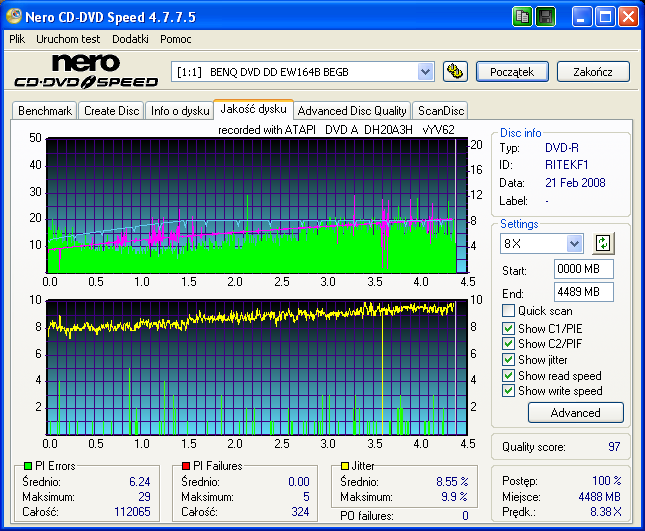Click the refresh speed list icon

pyautogui.click(x=603, y=243)
